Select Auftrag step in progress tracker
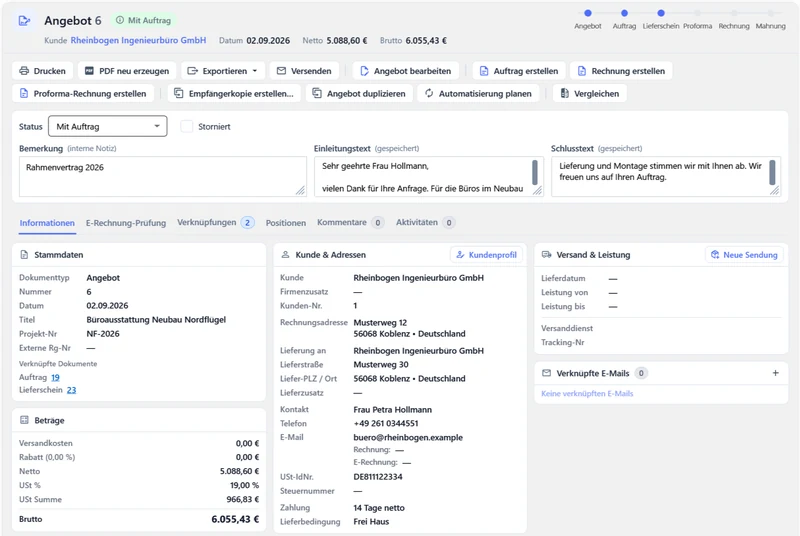Screen dimensions: 800x536 pos(624,13)
